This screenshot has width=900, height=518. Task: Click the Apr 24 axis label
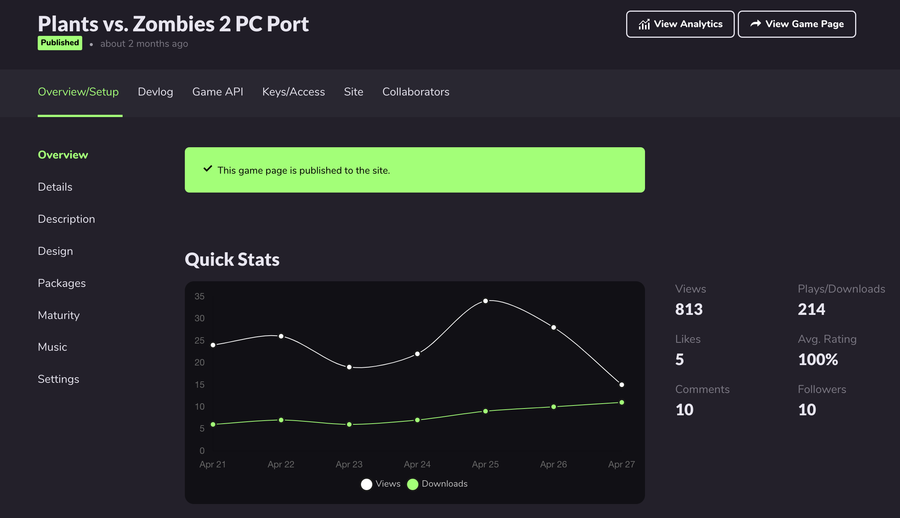click(x=417, y=464)
